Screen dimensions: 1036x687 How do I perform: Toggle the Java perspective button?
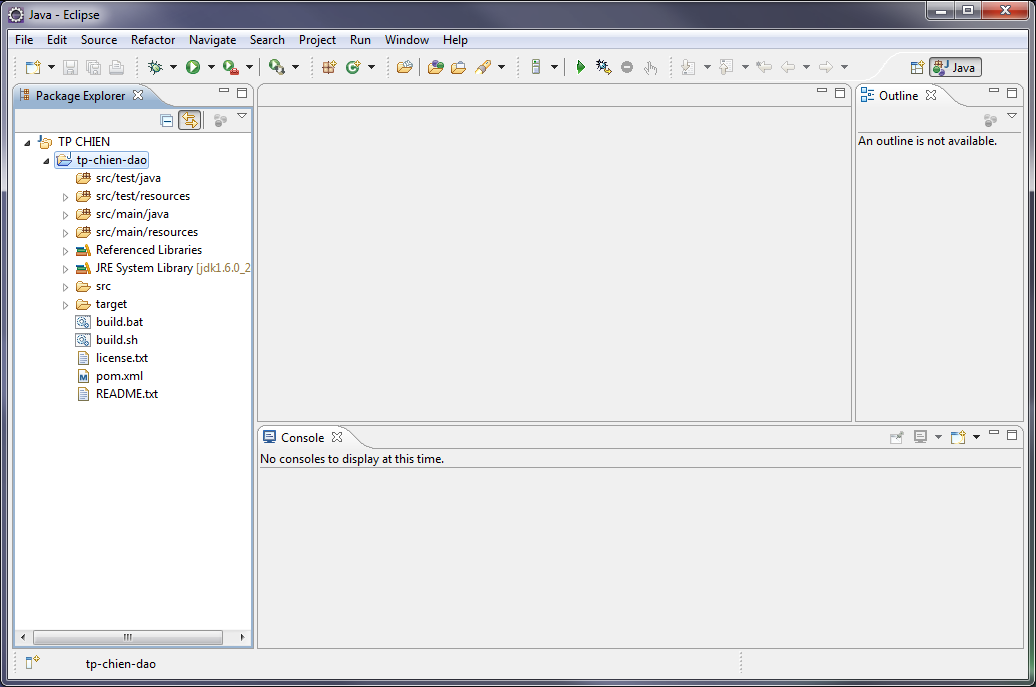click(x=955, y=67)
